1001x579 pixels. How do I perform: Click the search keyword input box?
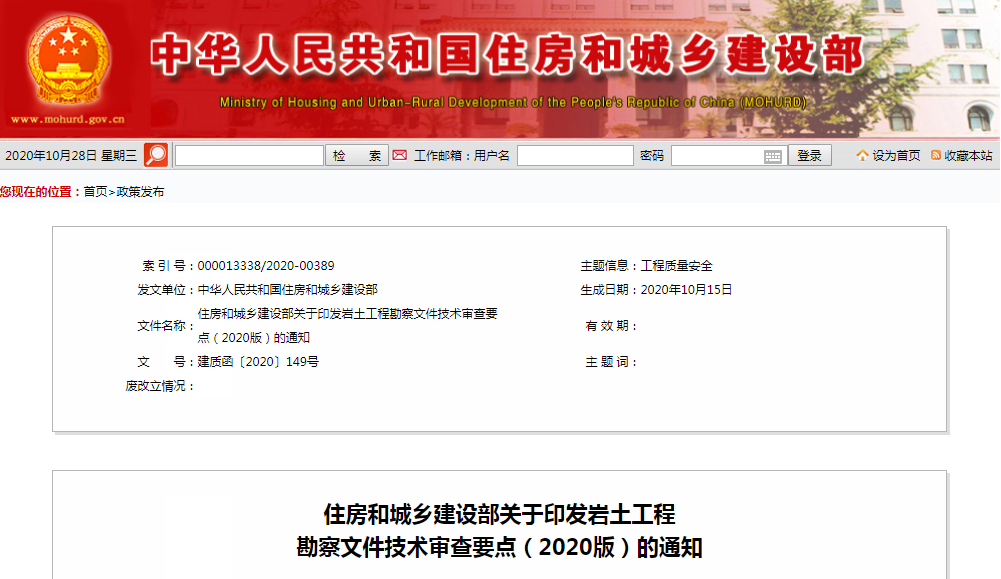[247, 156]
